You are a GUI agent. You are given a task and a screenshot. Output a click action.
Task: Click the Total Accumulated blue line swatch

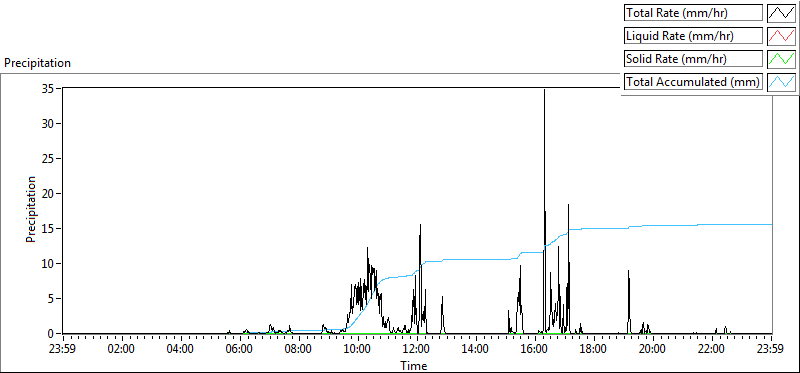click(x=781, y=82)
